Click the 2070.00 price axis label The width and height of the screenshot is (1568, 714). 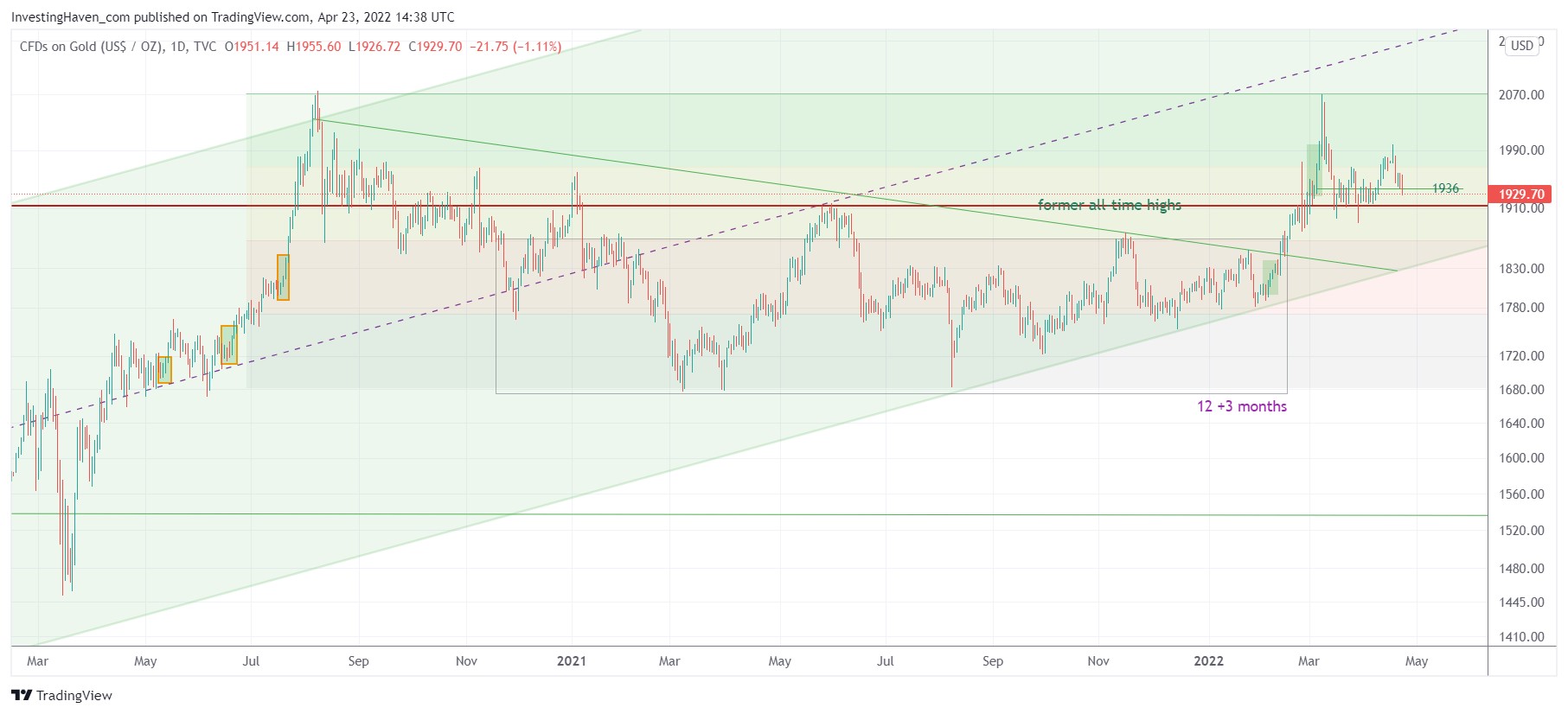tap(1520, 95)
